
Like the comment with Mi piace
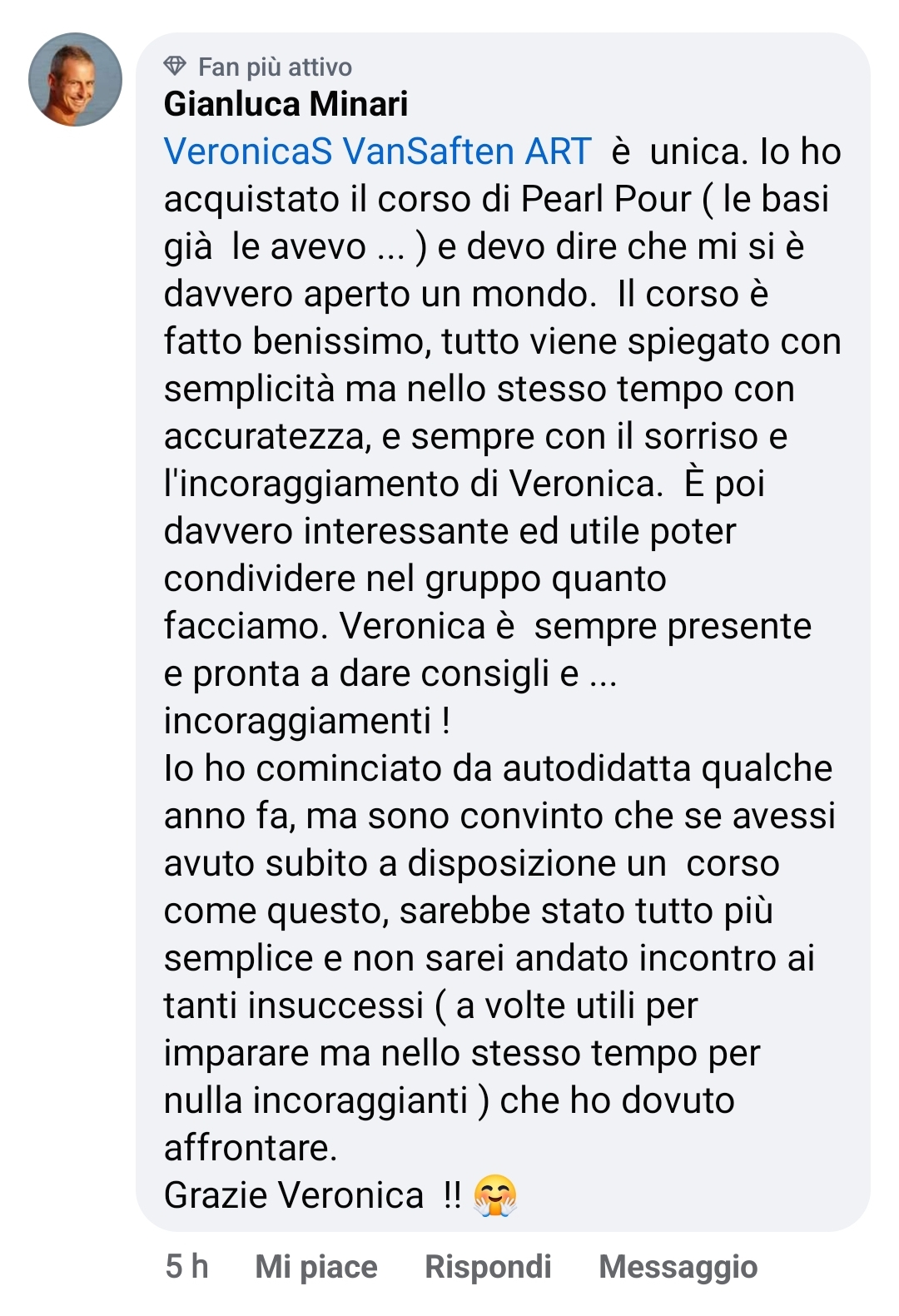click(x=316, y=1267)
